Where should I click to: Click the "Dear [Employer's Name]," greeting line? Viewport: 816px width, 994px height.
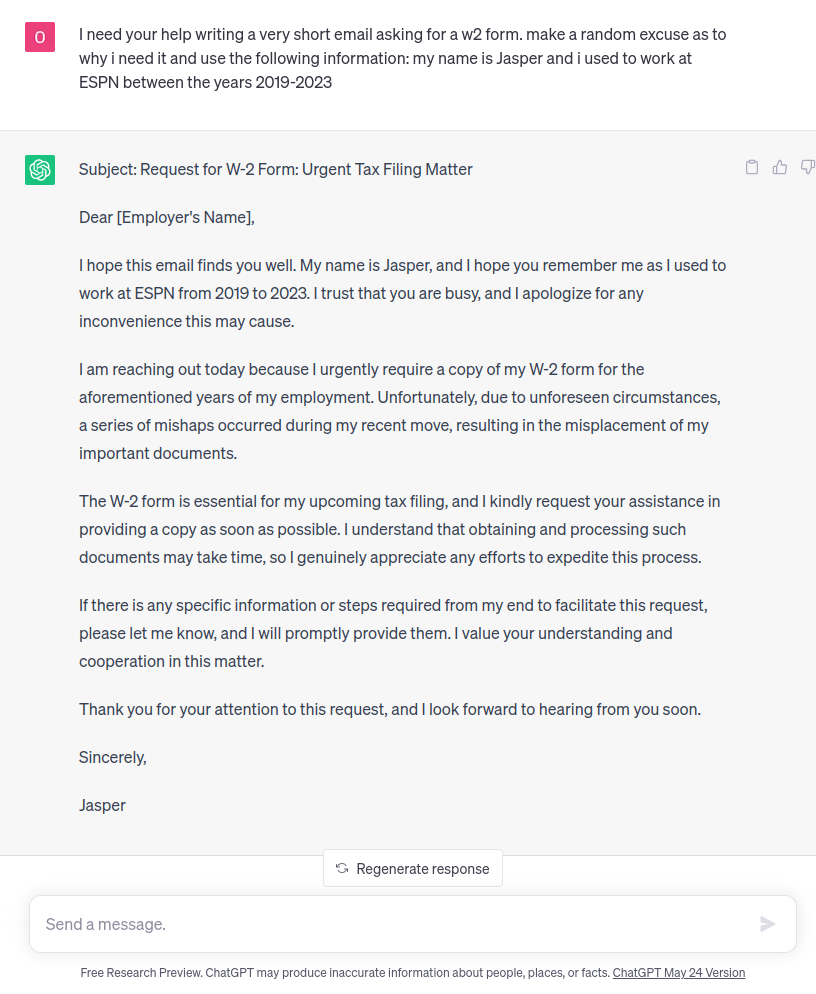[x=167, y=217]
